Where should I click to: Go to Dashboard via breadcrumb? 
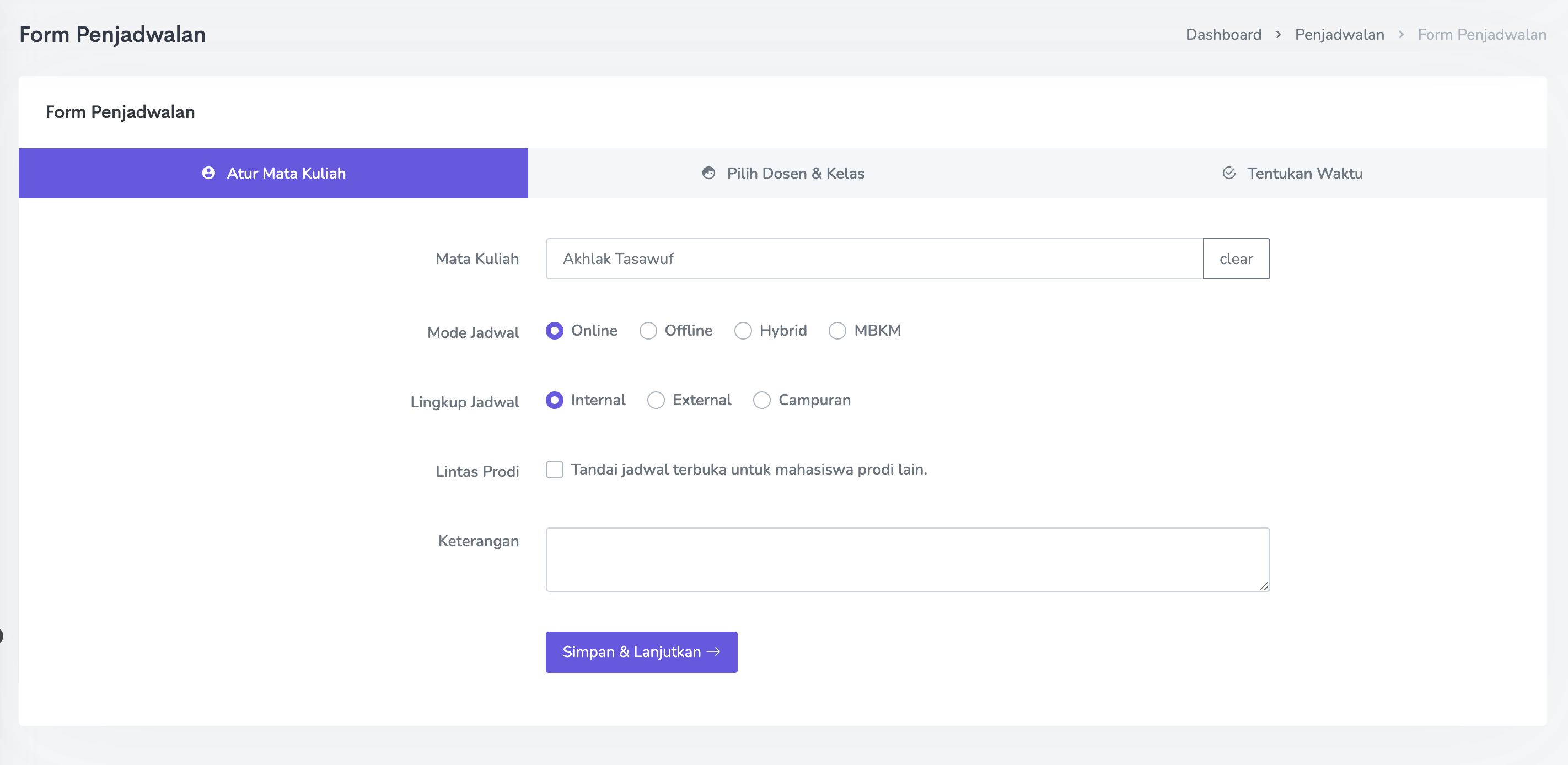(x=1223, y=35)
